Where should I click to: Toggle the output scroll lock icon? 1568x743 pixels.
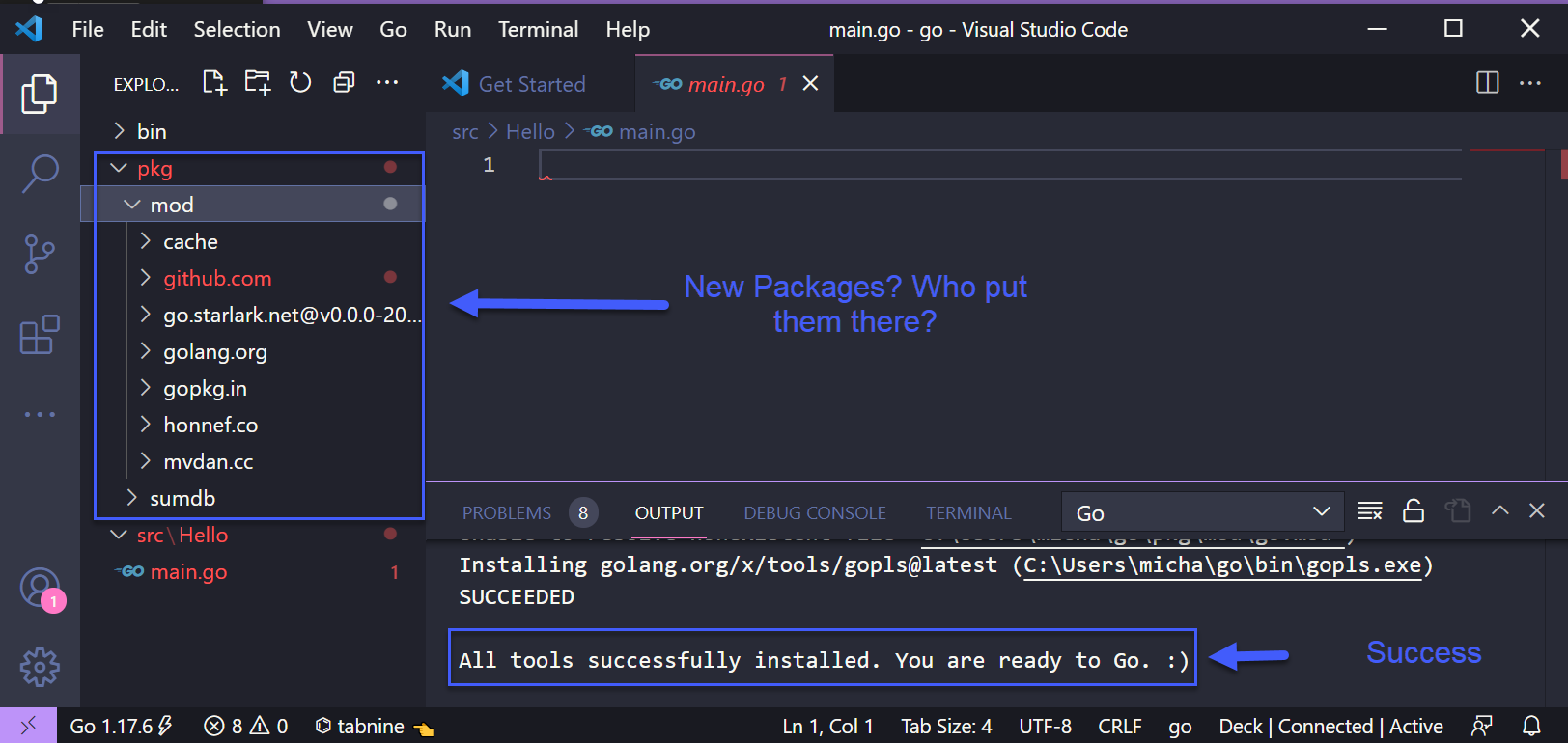[x=1413, y=511]
